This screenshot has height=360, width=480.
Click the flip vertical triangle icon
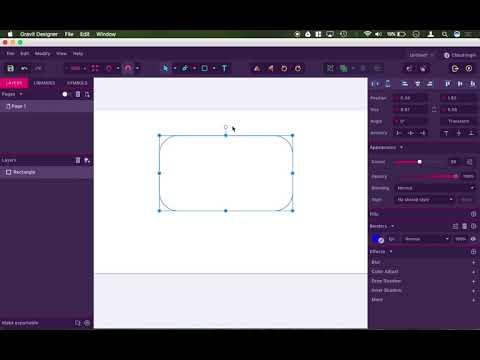pyautogui.click(x=257, y=68)
